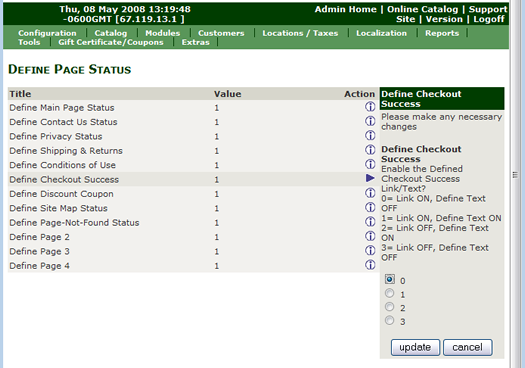Open the Reports menu

click(442, 33)
